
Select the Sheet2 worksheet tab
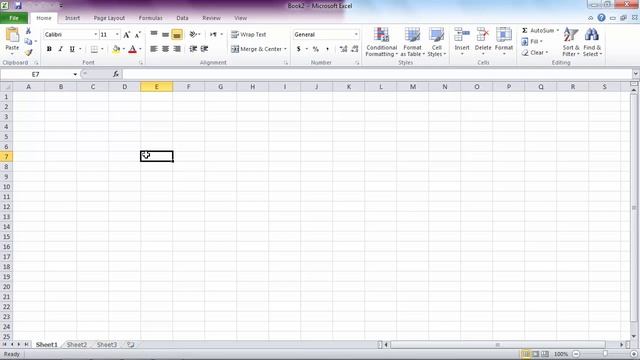pos(77,344)
